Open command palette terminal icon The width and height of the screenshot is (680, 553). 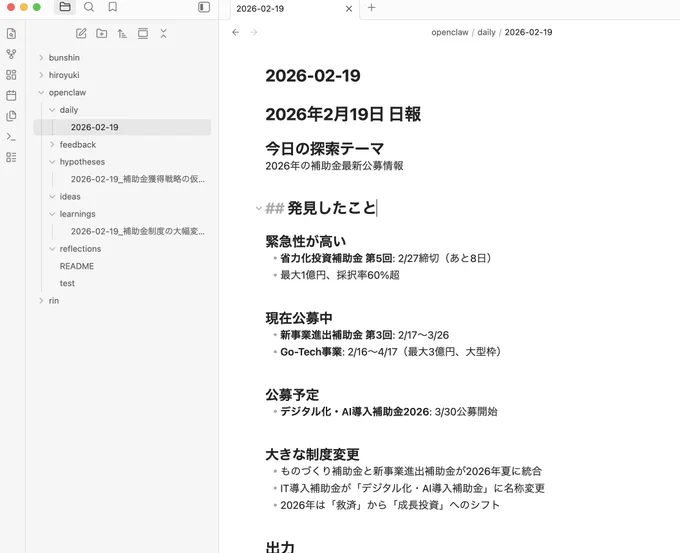point(12,137)
